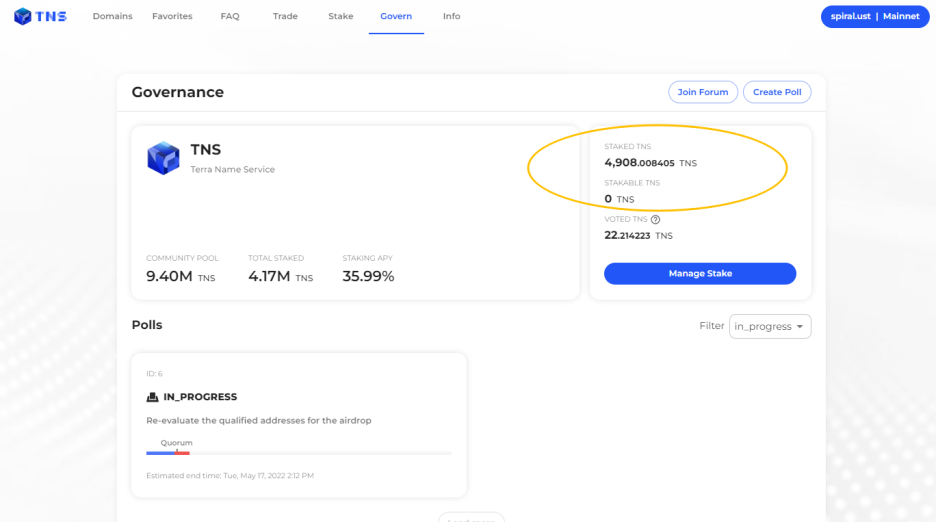This screenshot has width=936, height=522.
Task: Switch to the Stake page
Action: coord(341,16)
